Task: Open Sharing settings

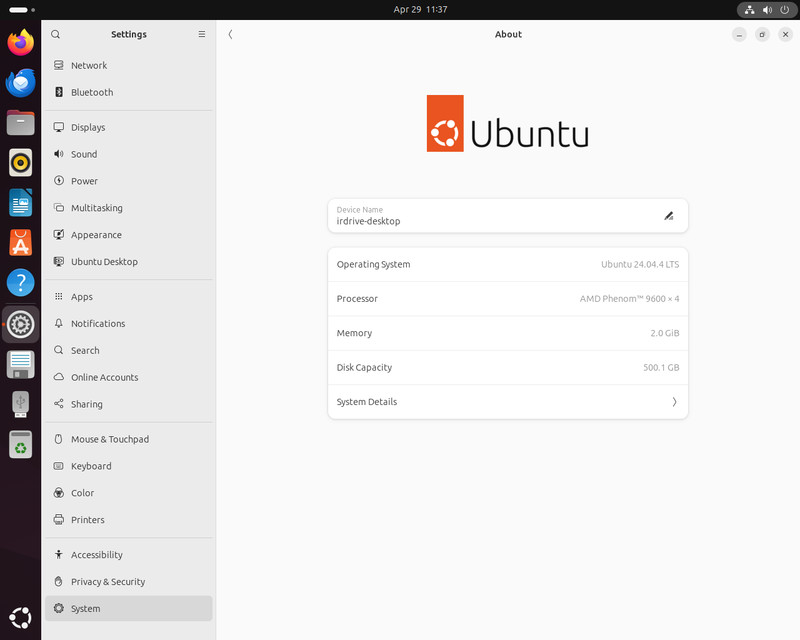Action: coord(129,404)
